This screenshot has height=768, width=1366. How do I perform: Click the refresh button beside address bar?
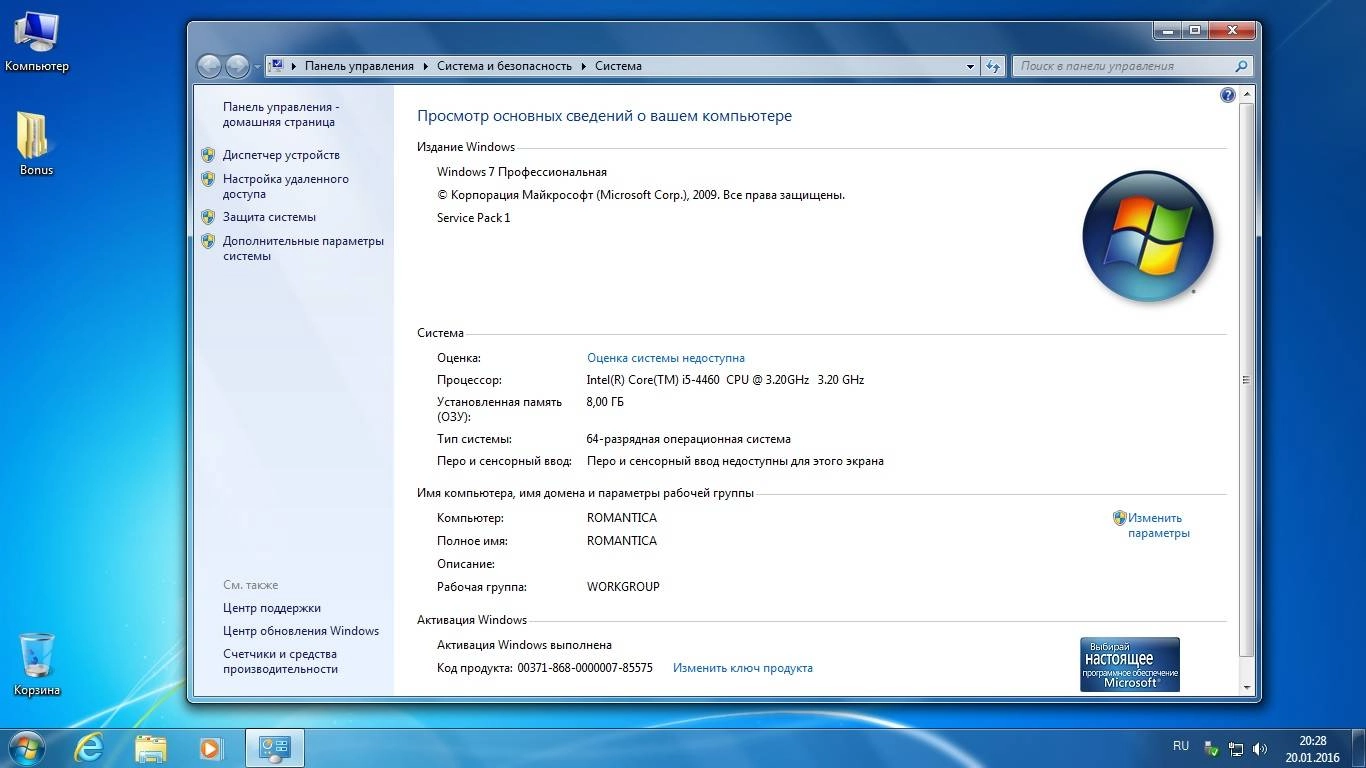[992, 66]
